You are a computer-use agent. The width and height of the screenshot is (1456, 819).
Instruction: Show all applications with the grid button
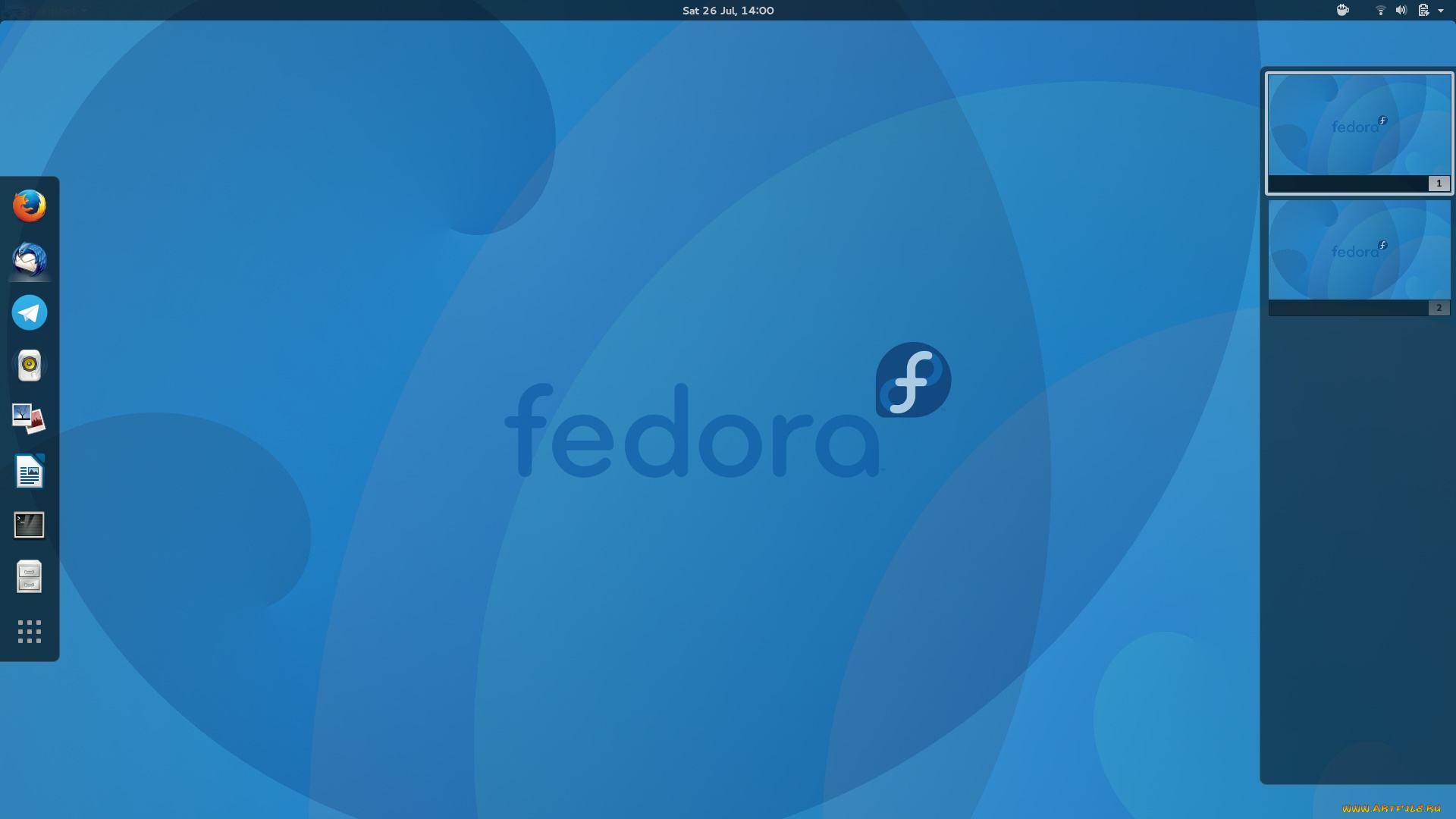29,632
